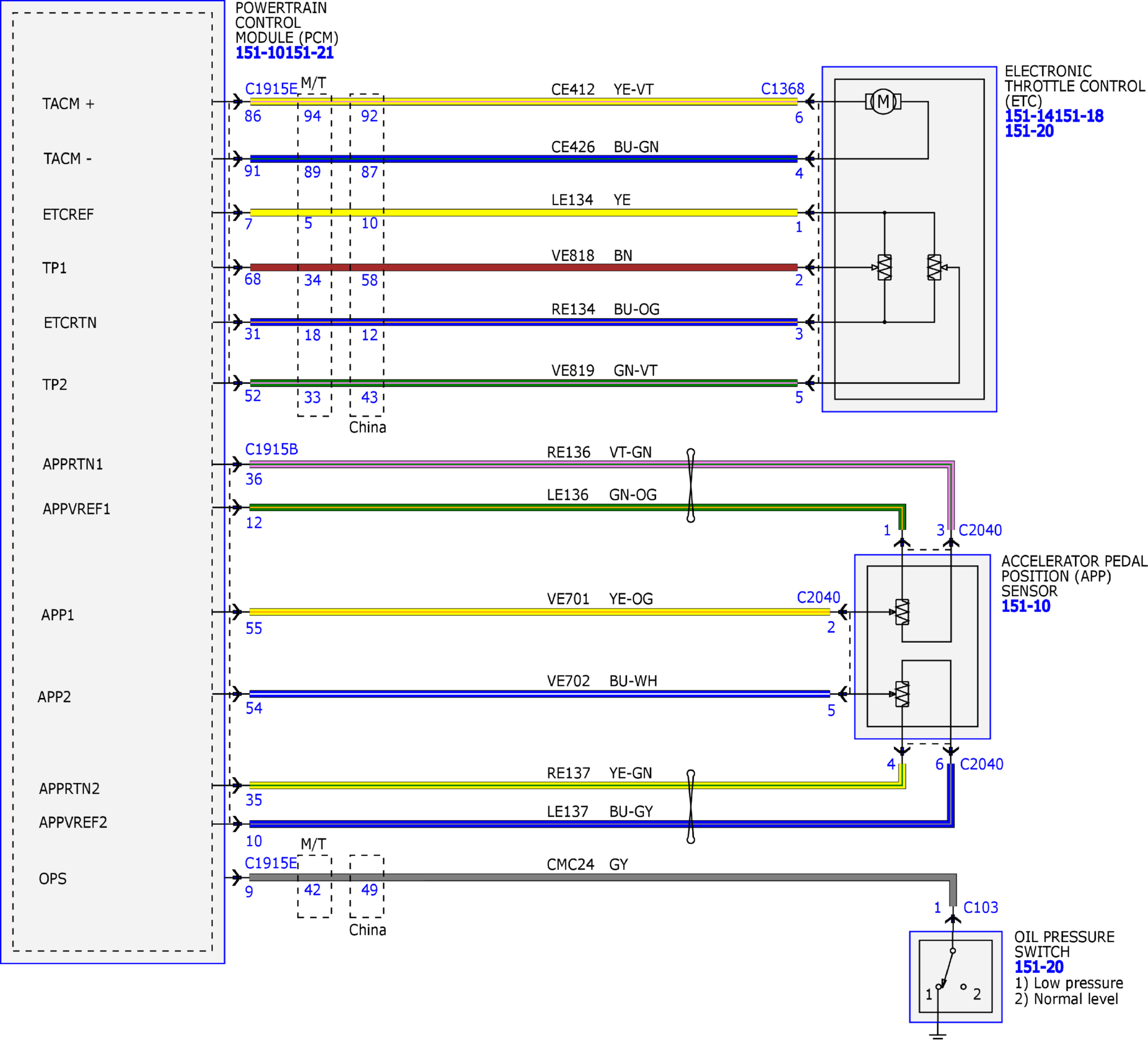Select the C2040 label above the VE701 wire end
Viewport: 1148px width, 1043px height.
(x=818, y=597)
